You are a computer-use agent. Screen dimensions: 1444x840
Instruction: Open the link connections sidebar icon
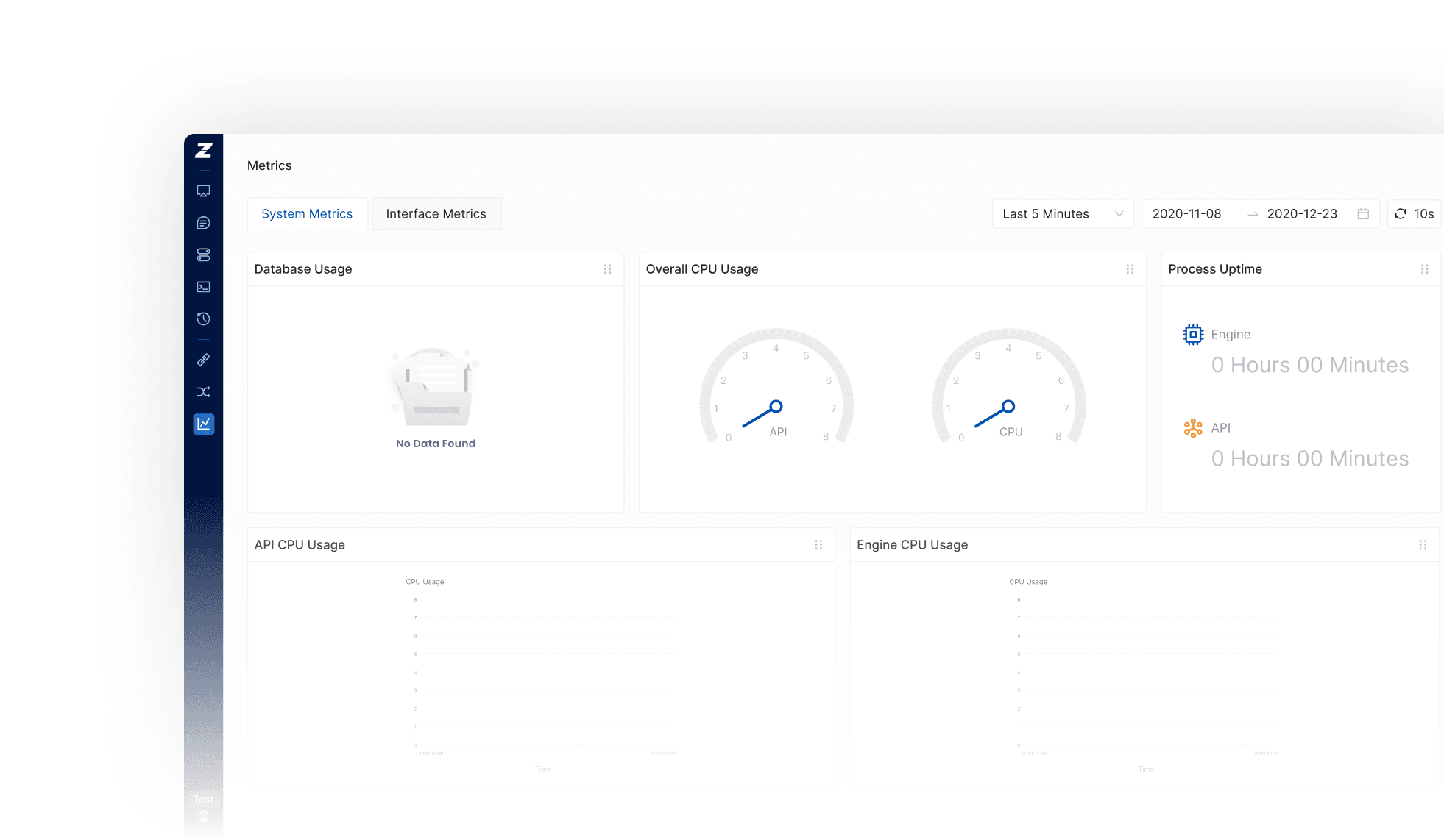click(204, 360)
